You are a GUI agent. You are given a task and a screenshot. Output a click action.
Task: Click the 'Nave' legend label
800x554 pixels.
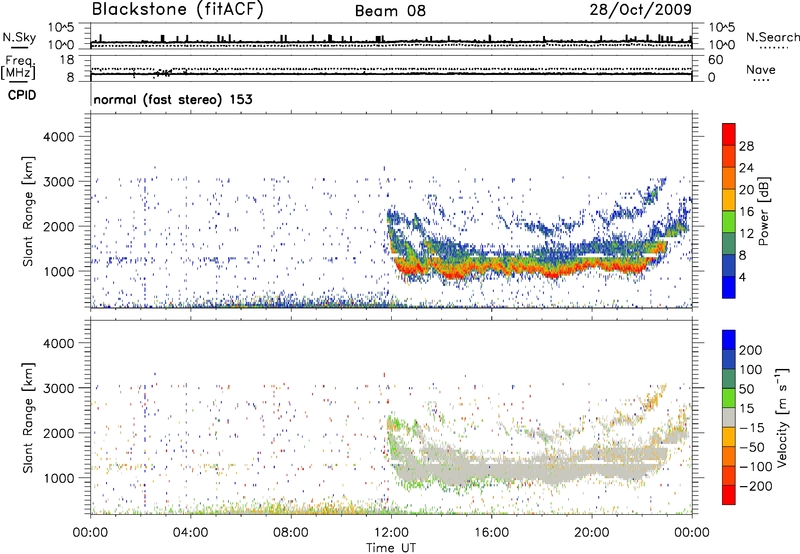coord(761,70)
